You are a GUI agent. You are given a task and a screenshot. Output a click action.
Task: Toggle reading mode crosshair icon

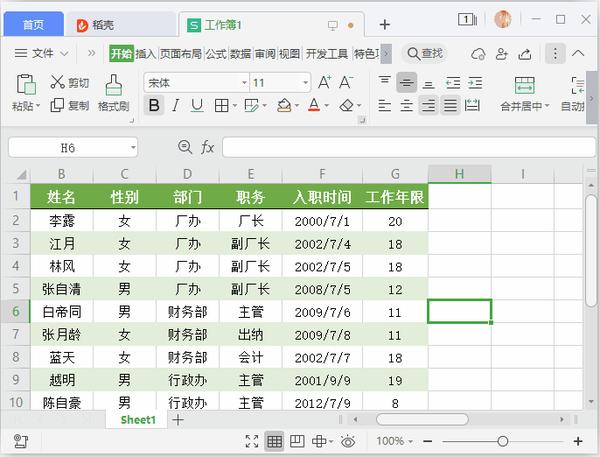319,441
